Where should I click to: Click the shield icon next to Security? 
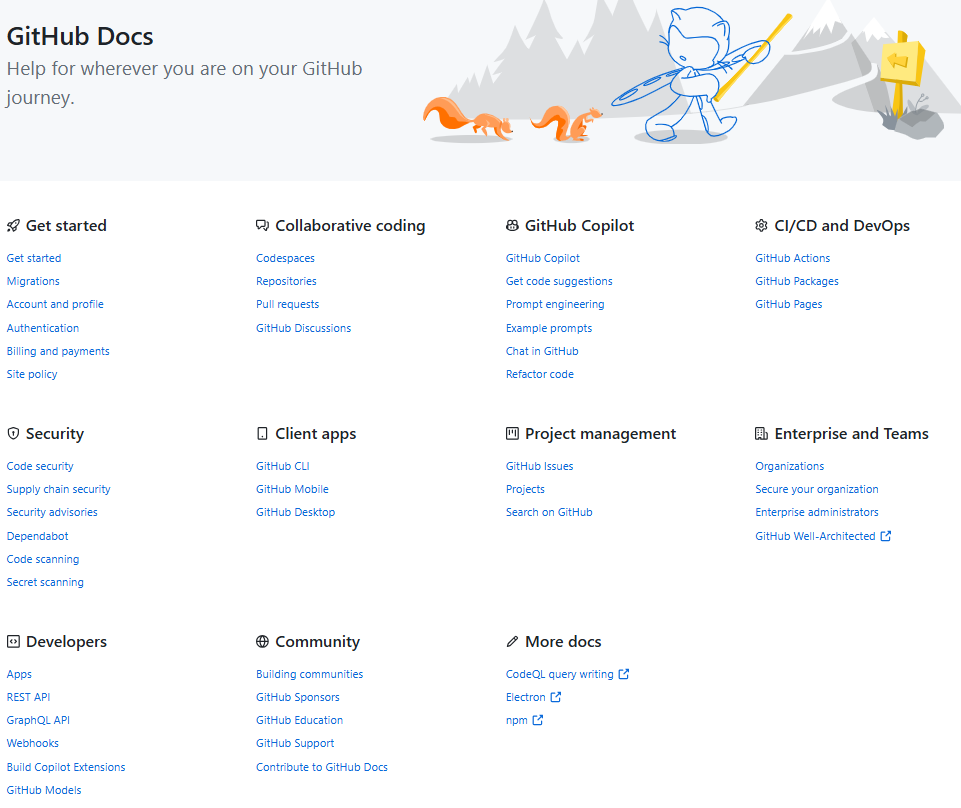click(x=12, y=433)
